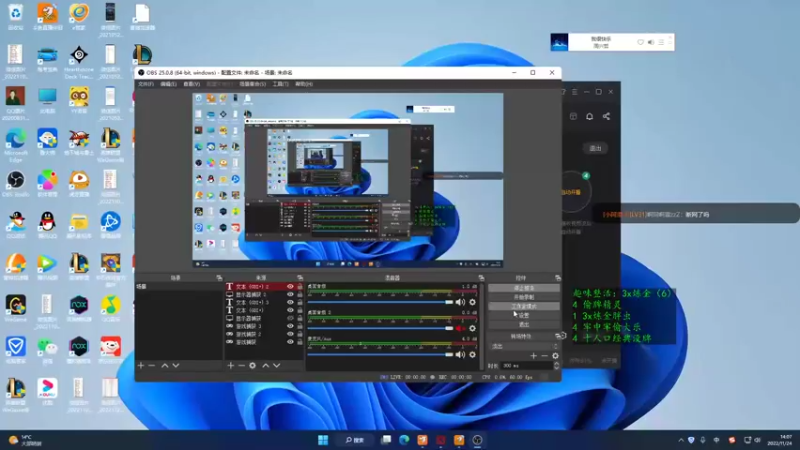800x450 pixels.
Task: Click the volume icon in the music widget
Action: tap(651, 42)
